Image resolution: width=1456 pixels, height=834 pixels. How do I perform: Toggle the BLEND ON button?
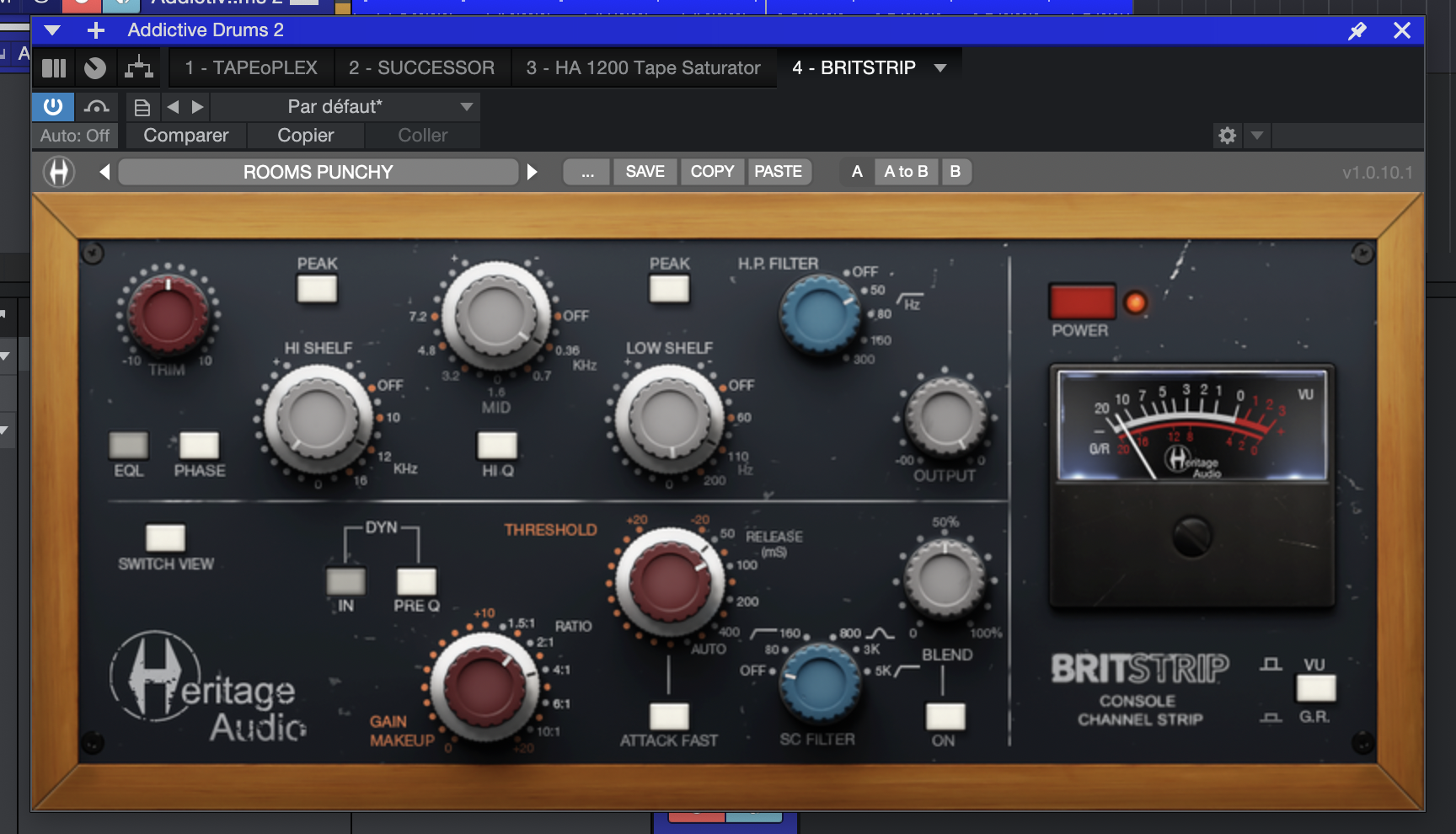945,717
